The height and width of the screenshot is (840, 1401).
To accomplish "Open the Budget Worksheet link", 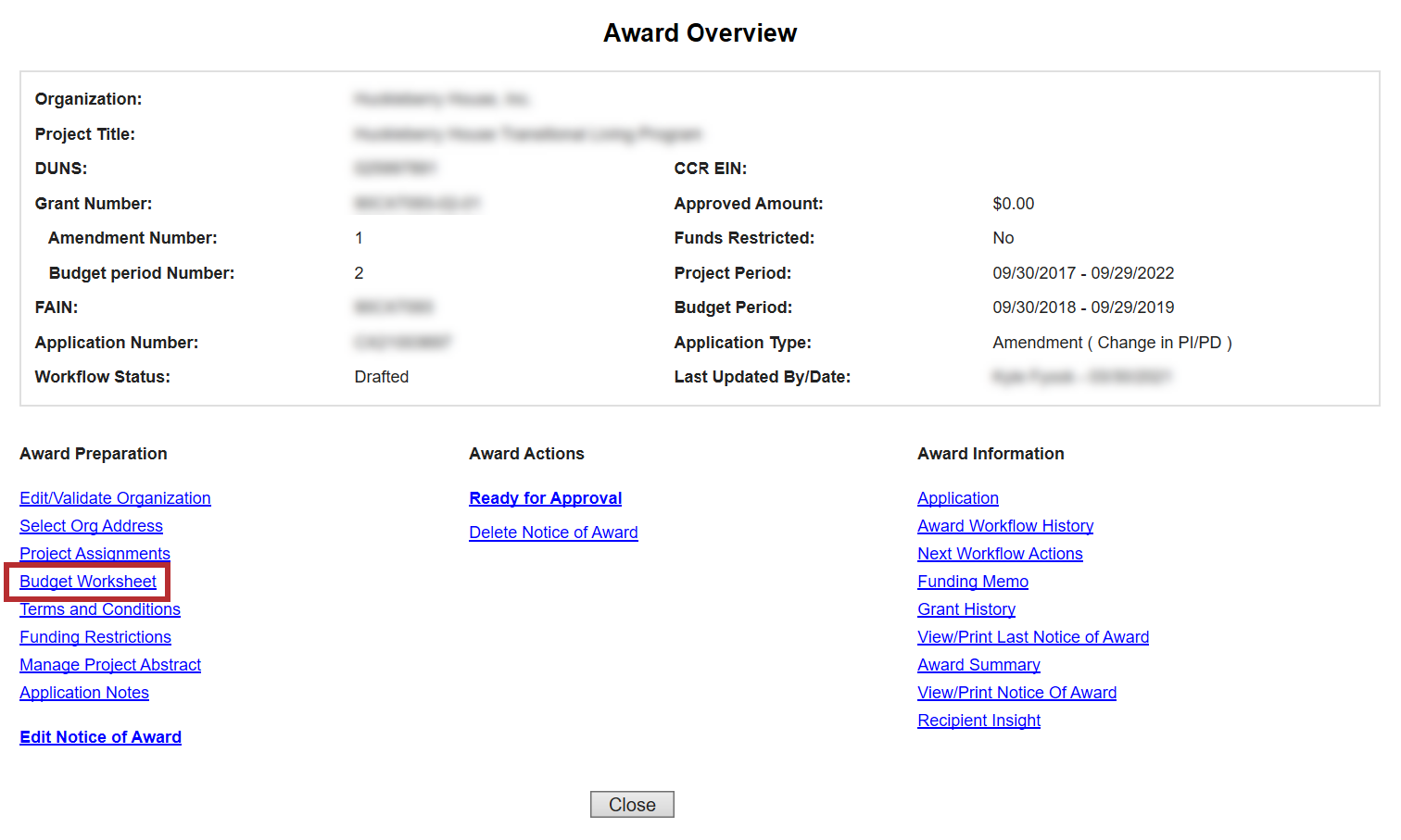I will click(88, 582).
